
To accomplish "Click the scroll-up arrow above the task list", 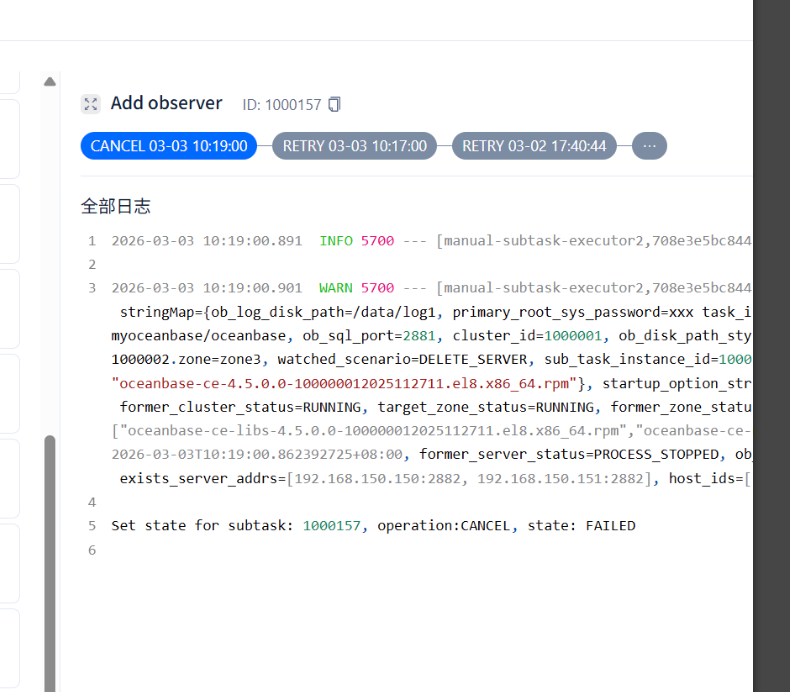I will (x=49, y=82).
